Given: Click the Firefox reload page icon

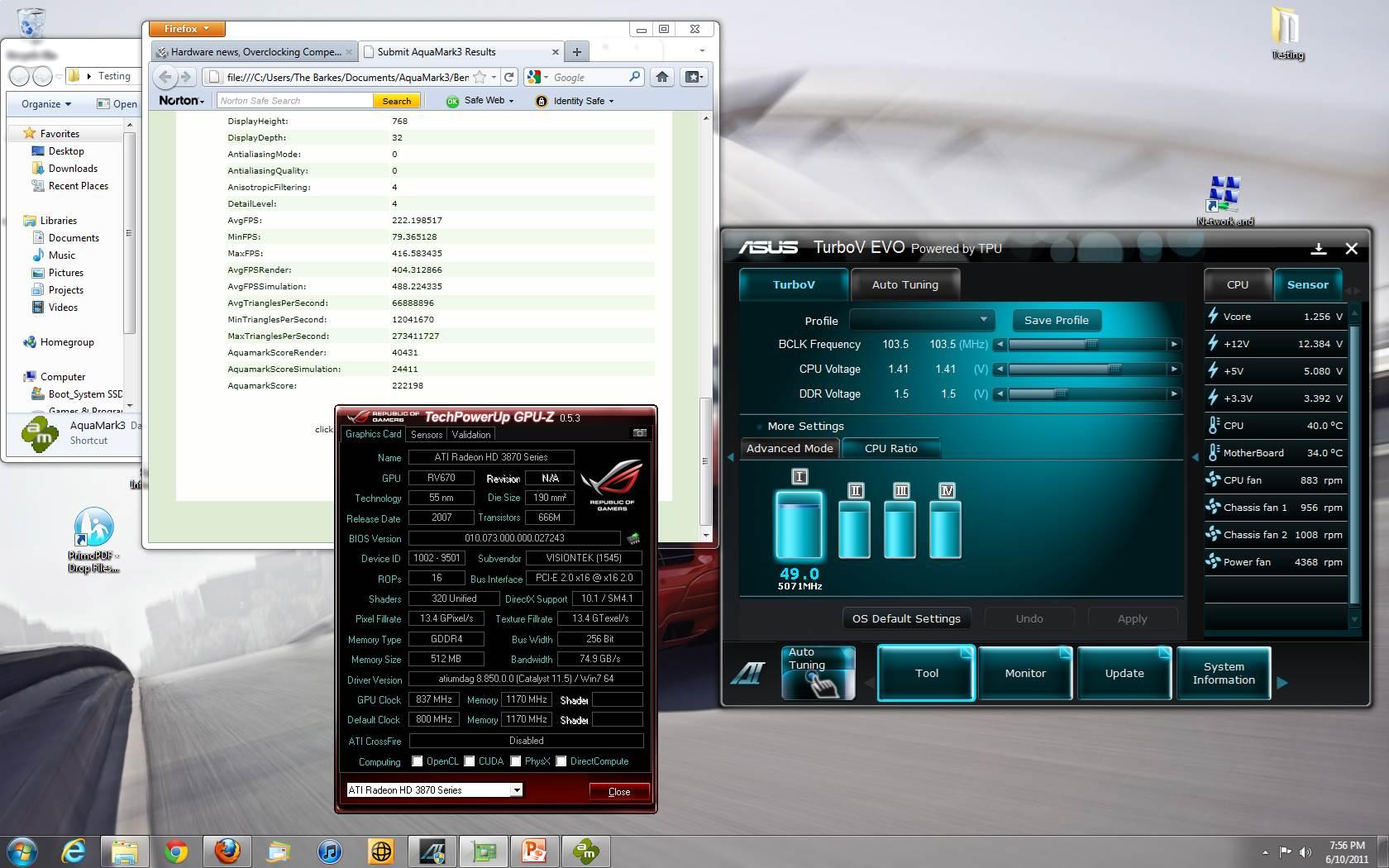Looking at the screenshot, I should [509, 77].
